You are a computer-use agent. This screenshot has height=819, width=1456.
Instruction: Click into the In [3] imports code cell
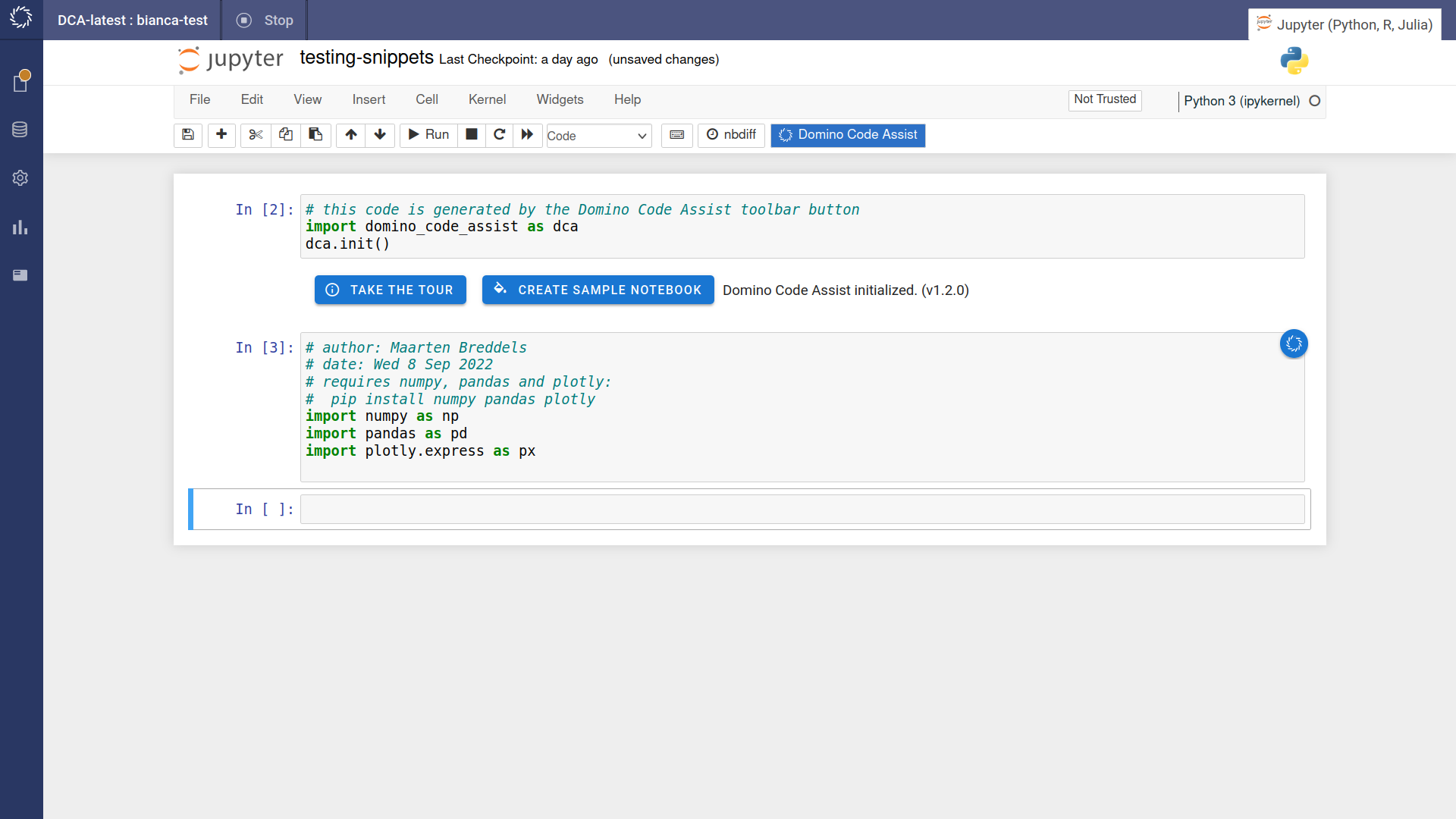[x=802, y=407]
